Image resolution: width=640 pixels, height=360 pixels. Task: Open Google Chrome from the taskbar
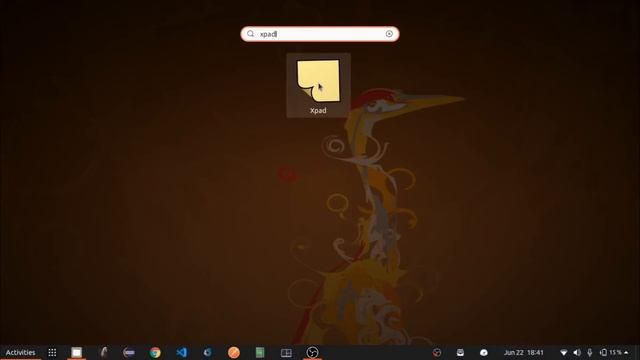[155, 352]
